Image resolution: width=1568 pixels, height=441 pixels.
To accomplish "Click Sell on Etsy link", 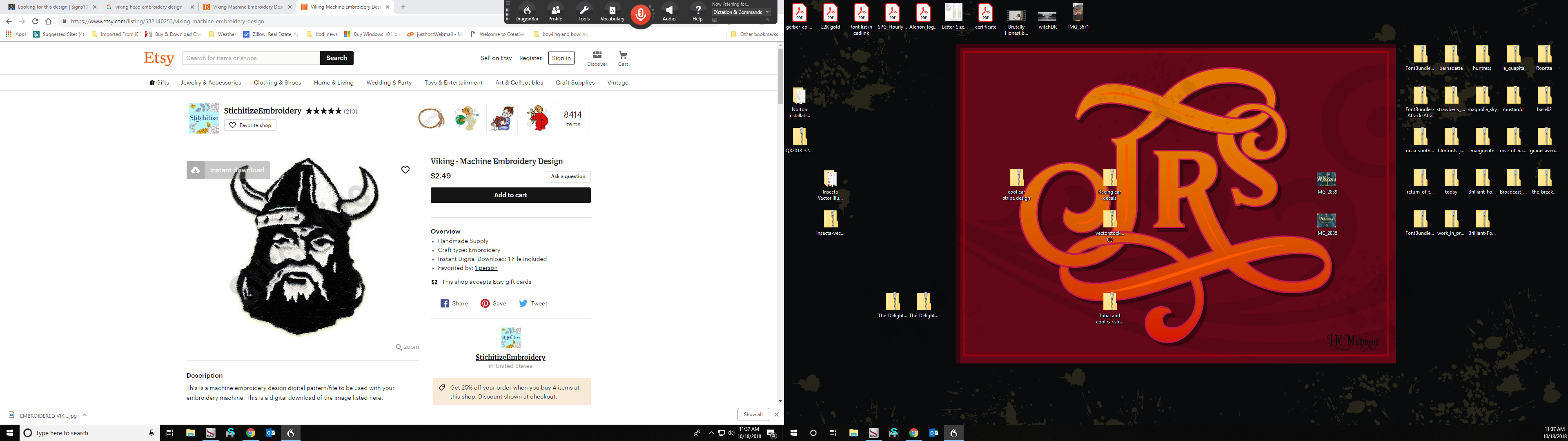I will 496,58.
